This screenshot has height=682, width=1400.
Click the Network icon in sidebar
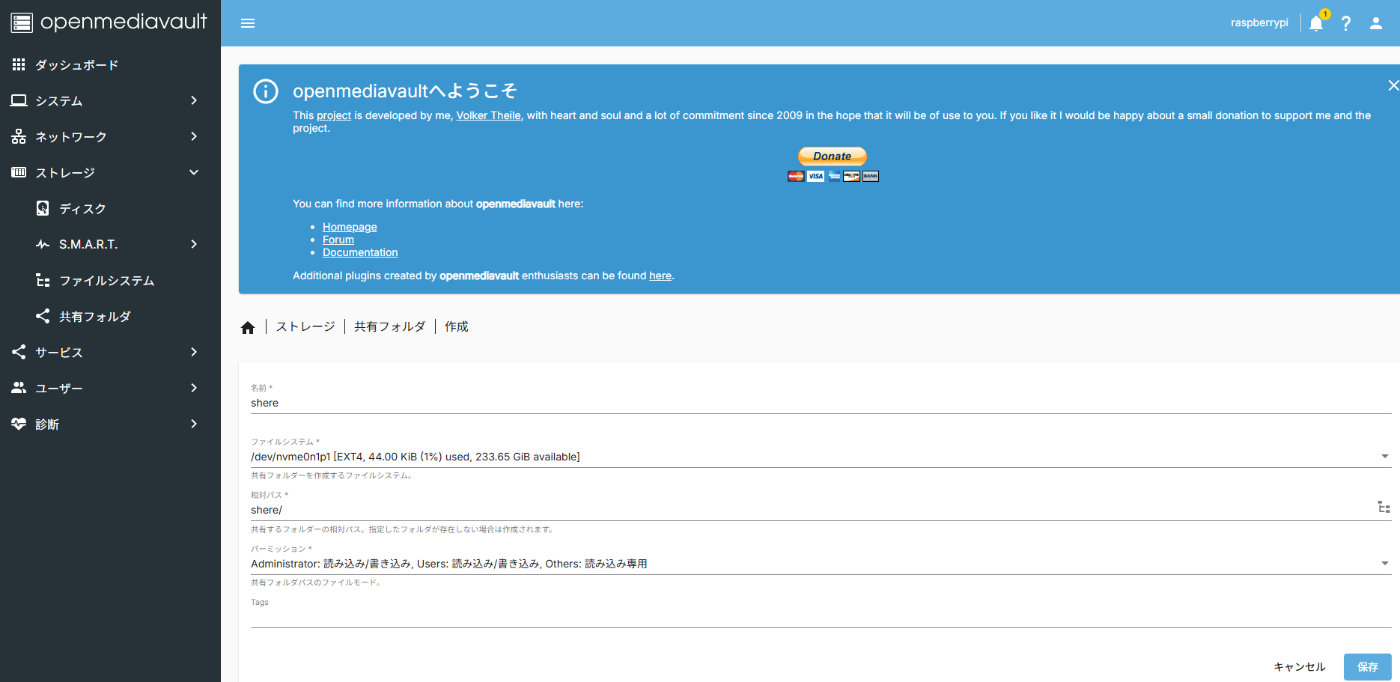pos(18,137)
